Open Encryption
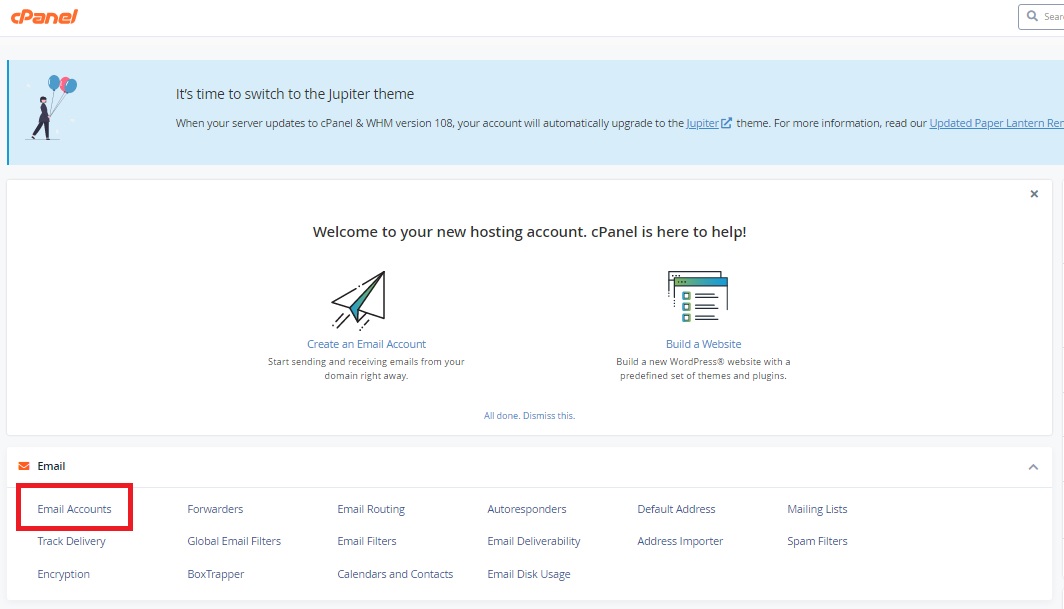1064x609 pixels. click(63, 574)
